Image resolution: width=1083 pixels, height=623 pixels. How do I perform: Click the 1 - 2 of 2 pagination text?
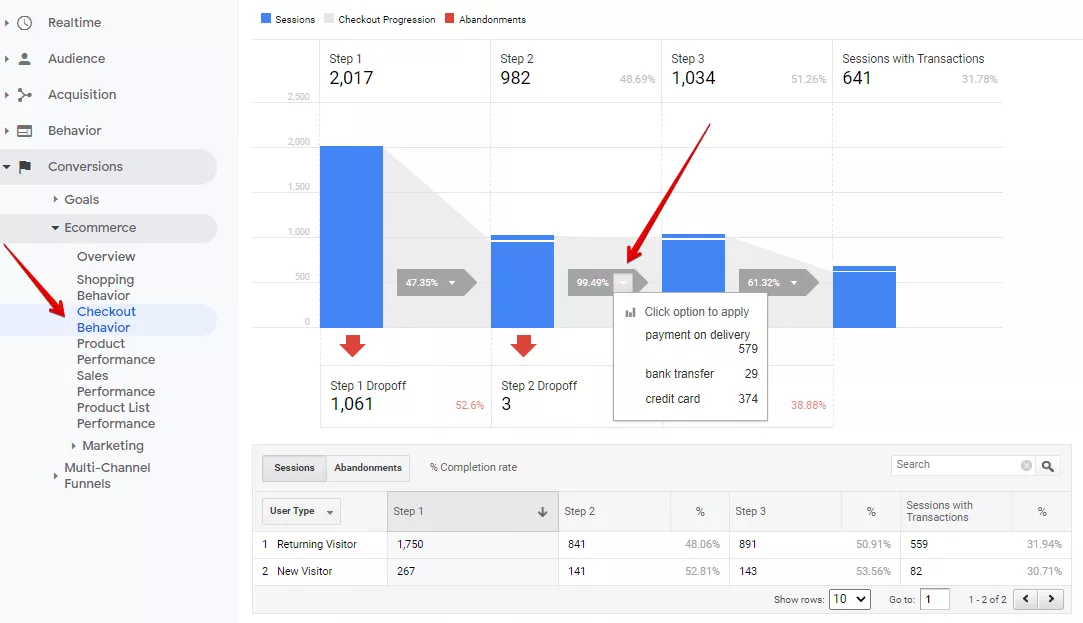(987, 600)
